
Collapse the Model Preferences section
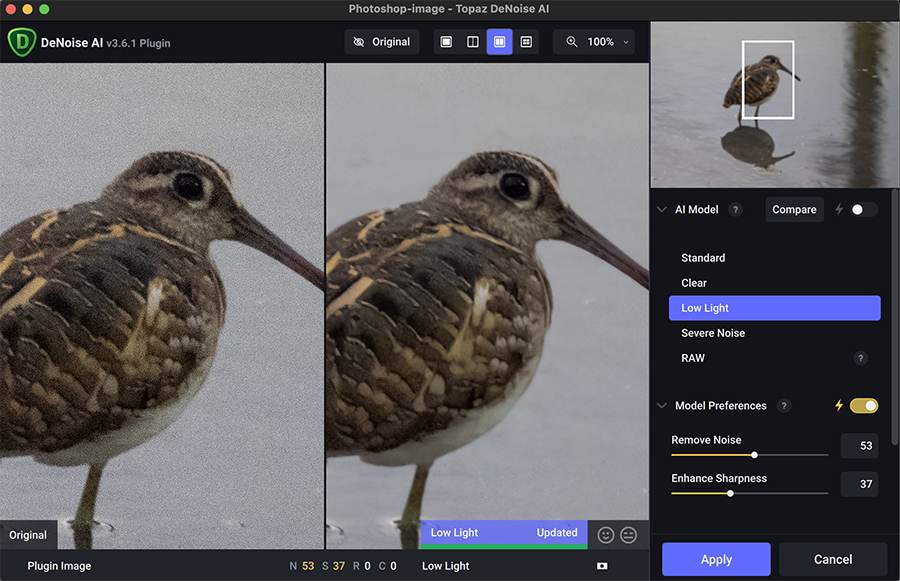coord(661,406)
